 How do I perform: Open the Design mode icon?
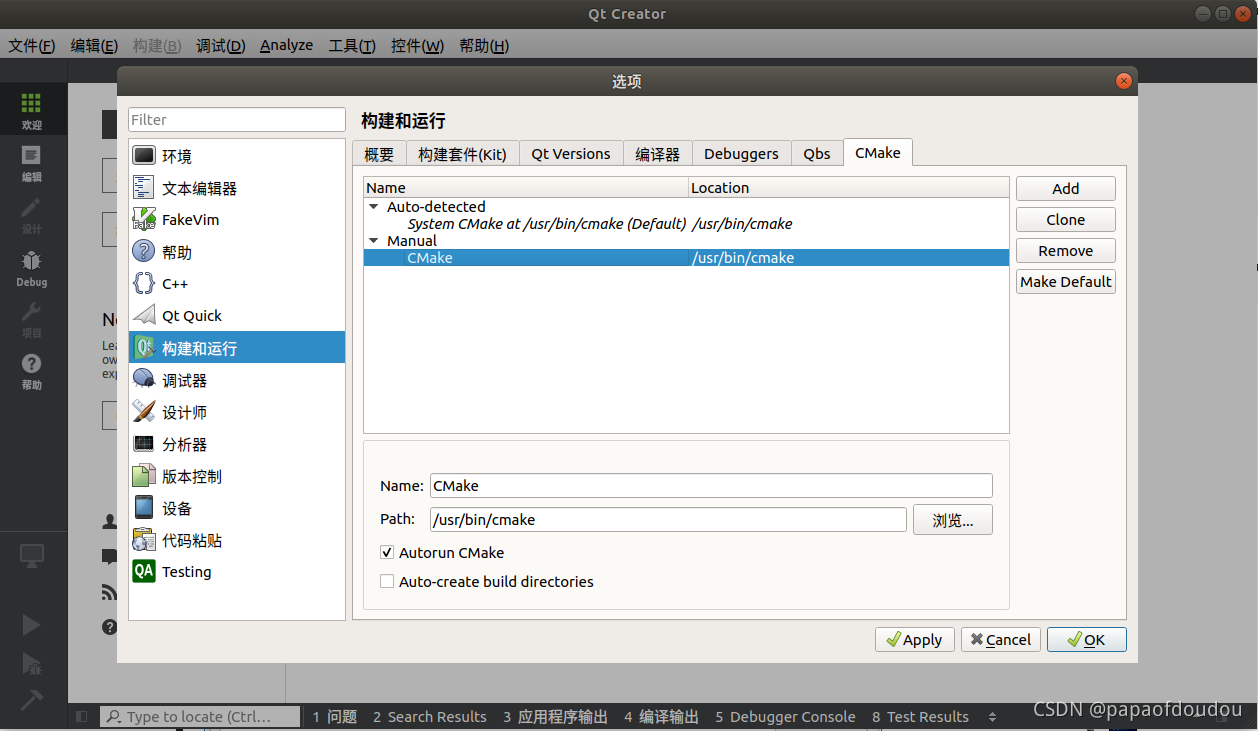[x=31, y=208]
